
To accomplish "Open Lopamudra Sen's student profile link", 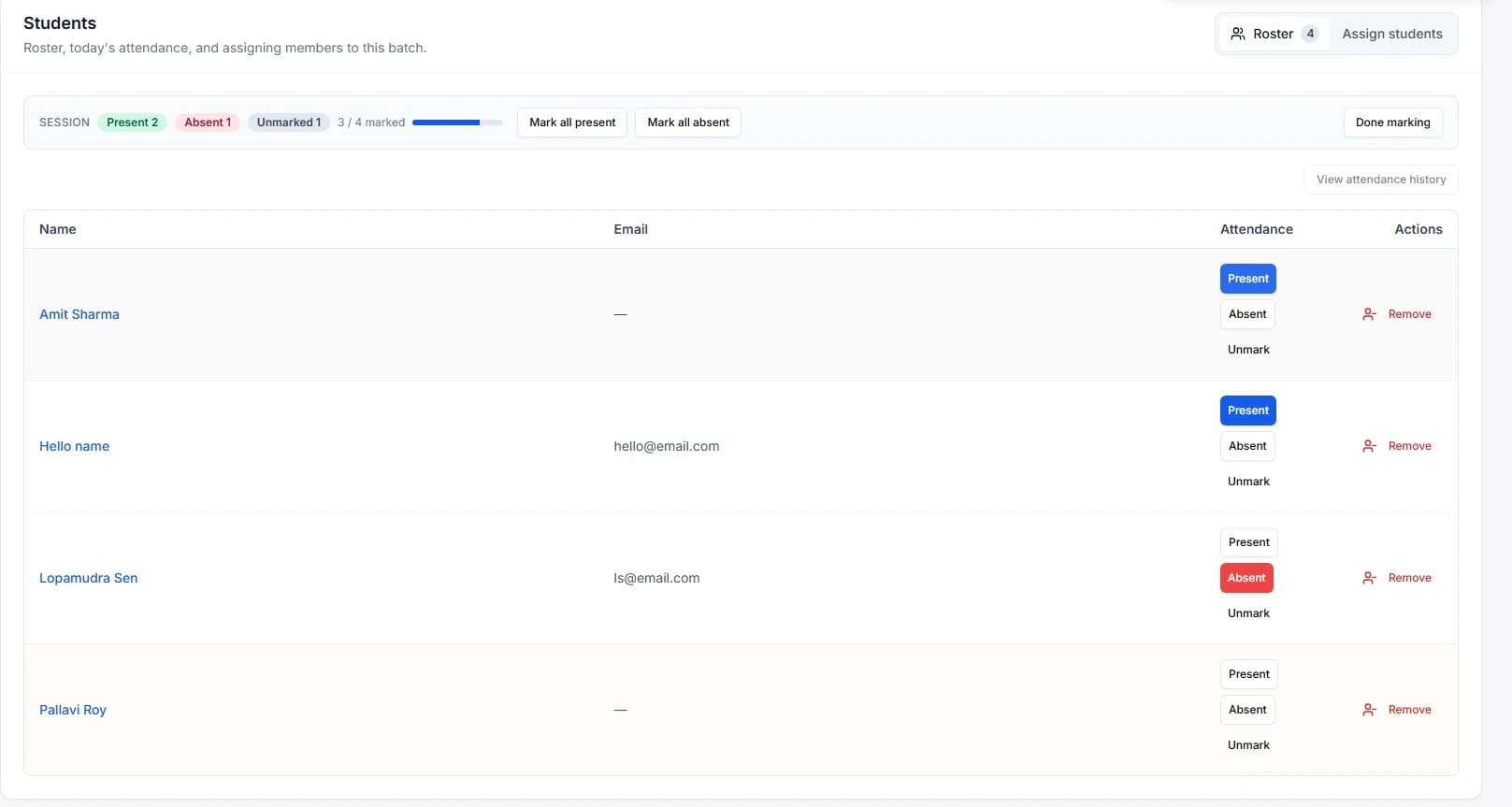I will click(x=88, y=578).
